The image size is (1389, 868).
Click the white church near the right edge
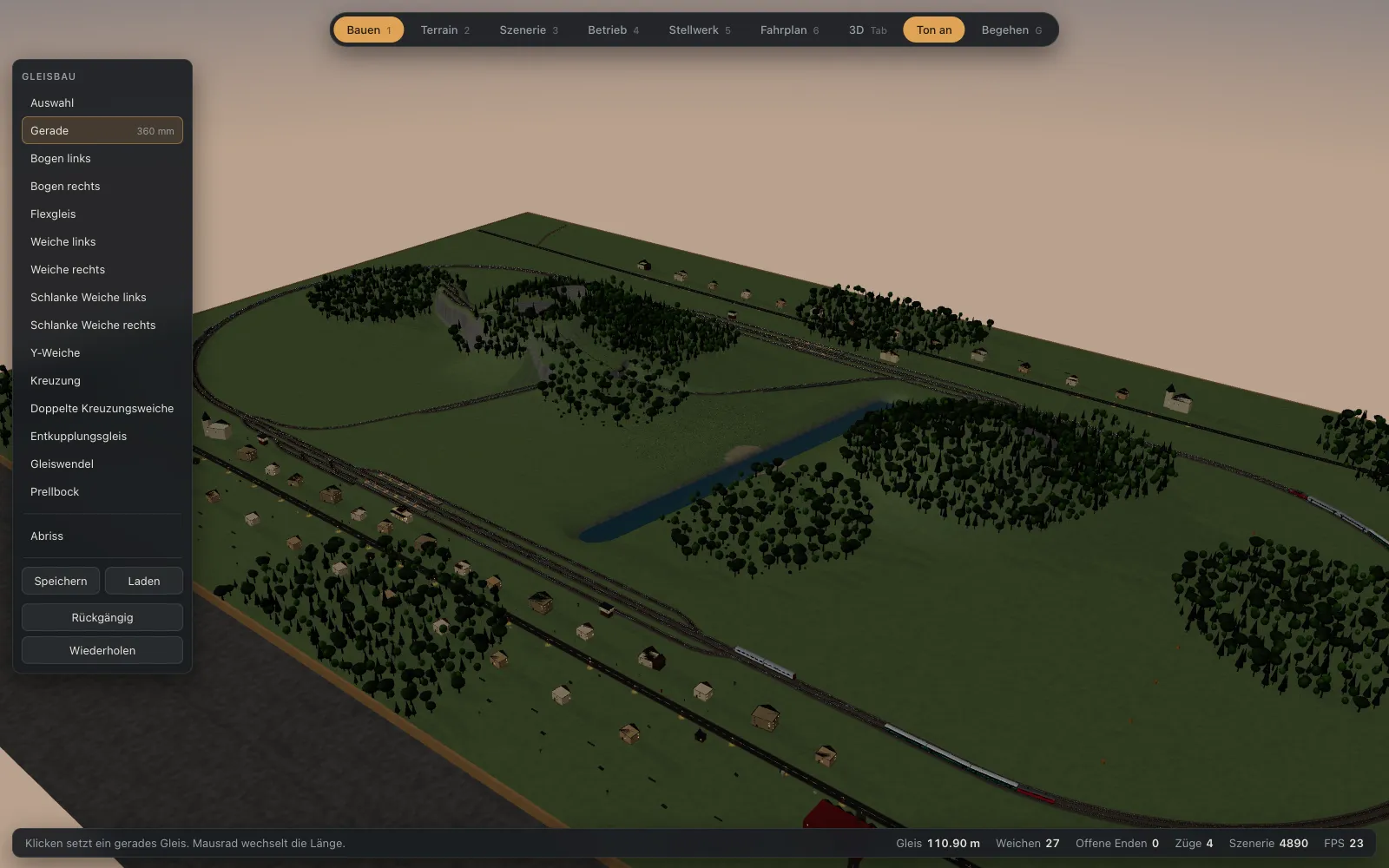pos(1178,398)
